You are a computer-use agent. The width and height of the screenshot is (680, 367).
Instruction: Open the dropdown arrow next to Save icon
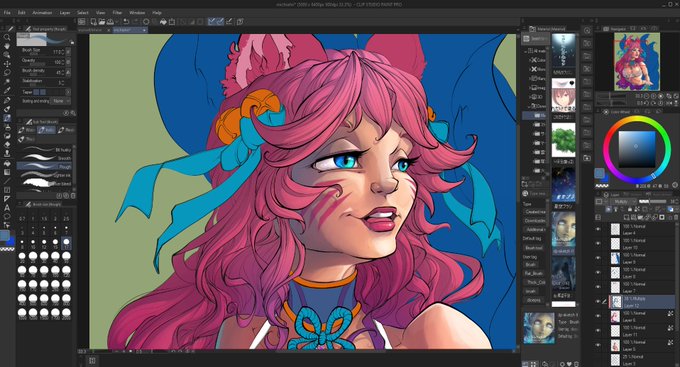116,21
